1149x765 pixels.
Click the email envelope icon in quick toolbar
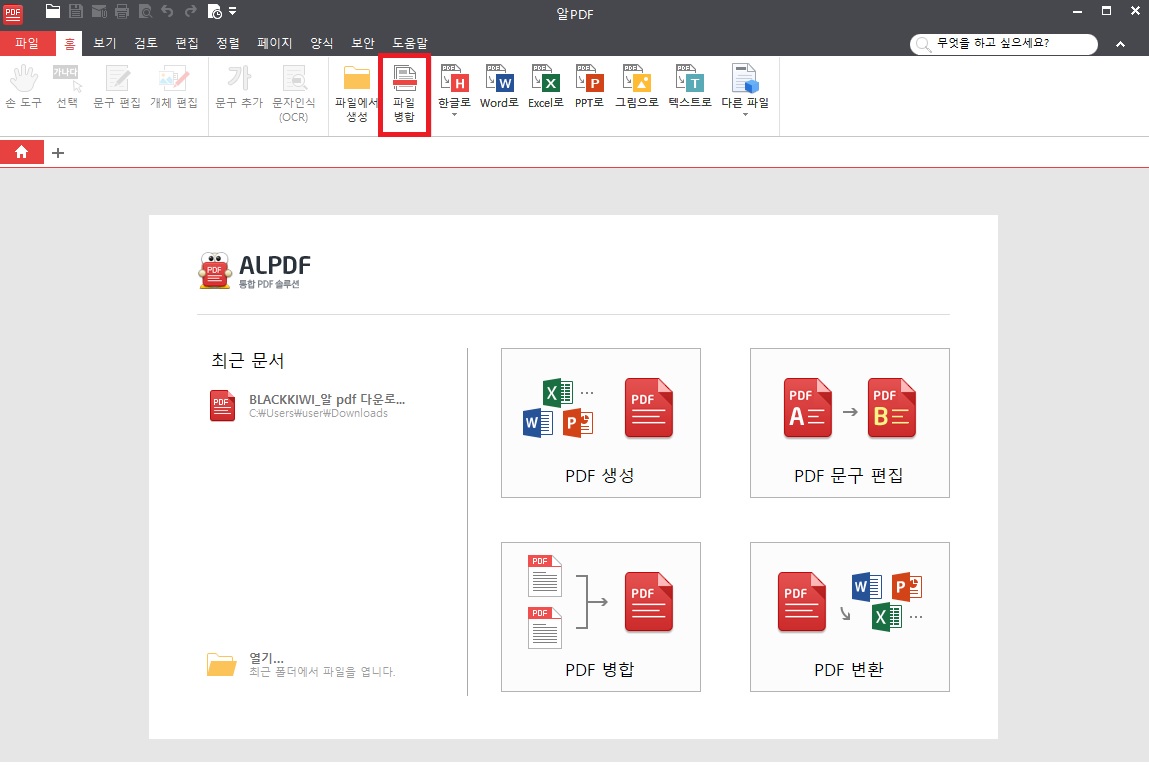click(x=99, y=11)
